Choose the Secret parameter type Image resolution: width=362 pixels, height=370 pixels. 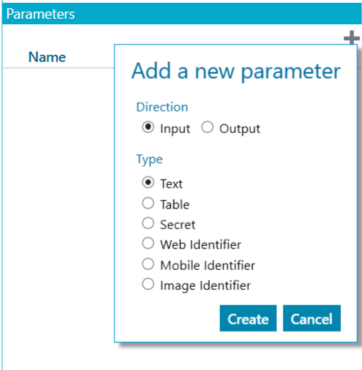pyautogui.click(x=148, y=224)
